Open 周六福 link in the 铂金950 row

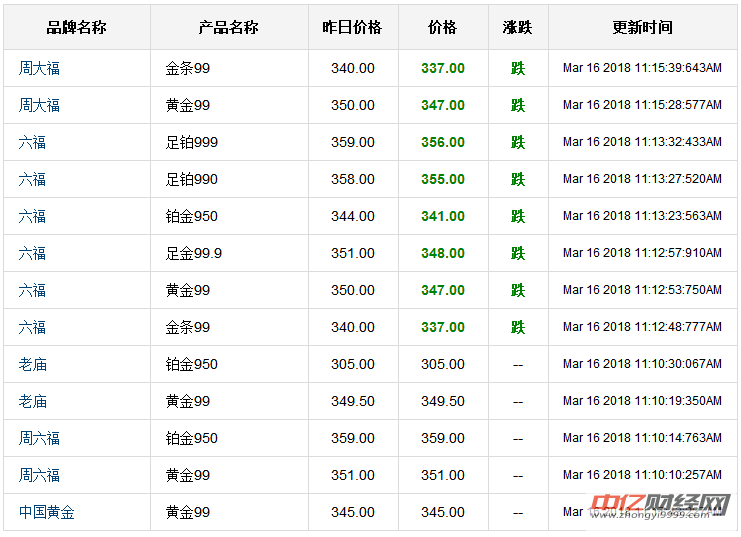tap(39, 438)
